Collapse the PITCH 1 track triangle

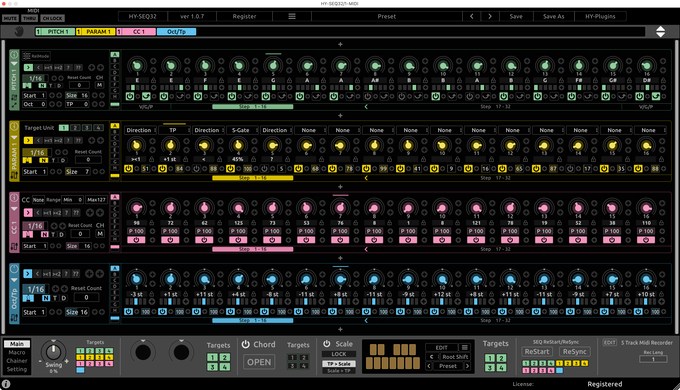click(14, 64)
